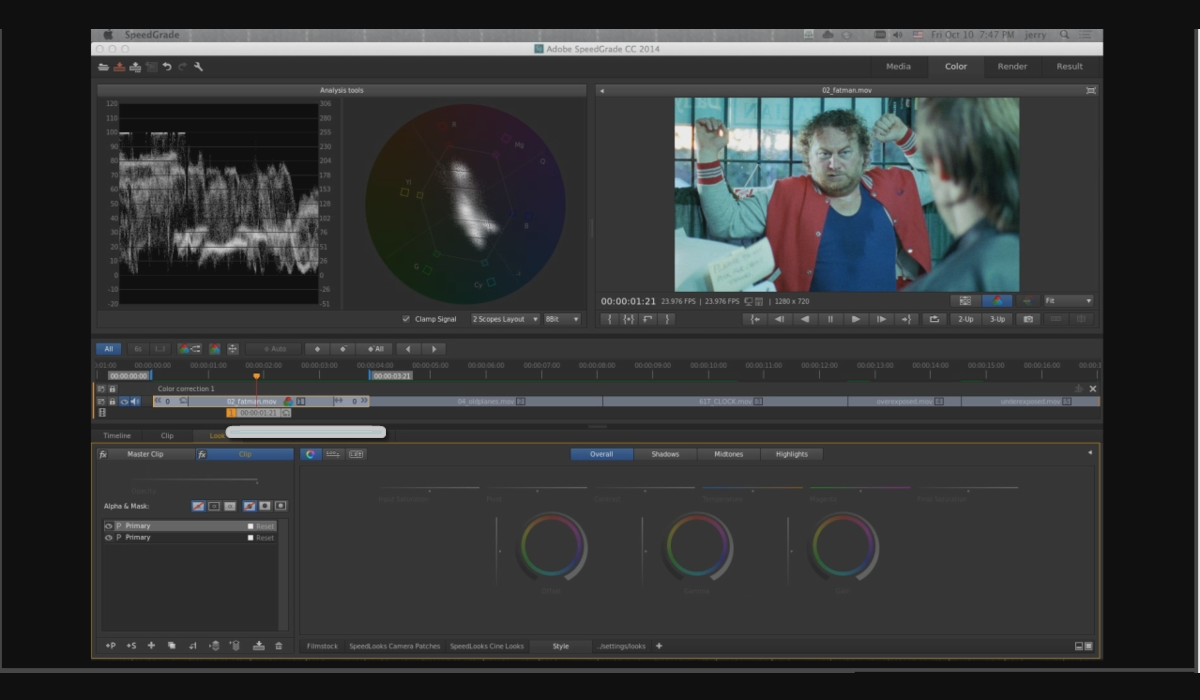Switch to the Color tab
The width and height of the screenshot is (1200, 700).
coord(956,67)
